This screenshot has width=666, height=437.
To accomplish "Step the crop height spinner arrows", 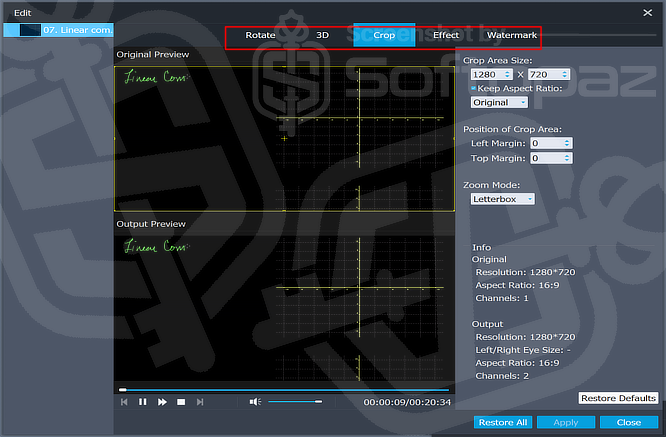I will 564,75.
